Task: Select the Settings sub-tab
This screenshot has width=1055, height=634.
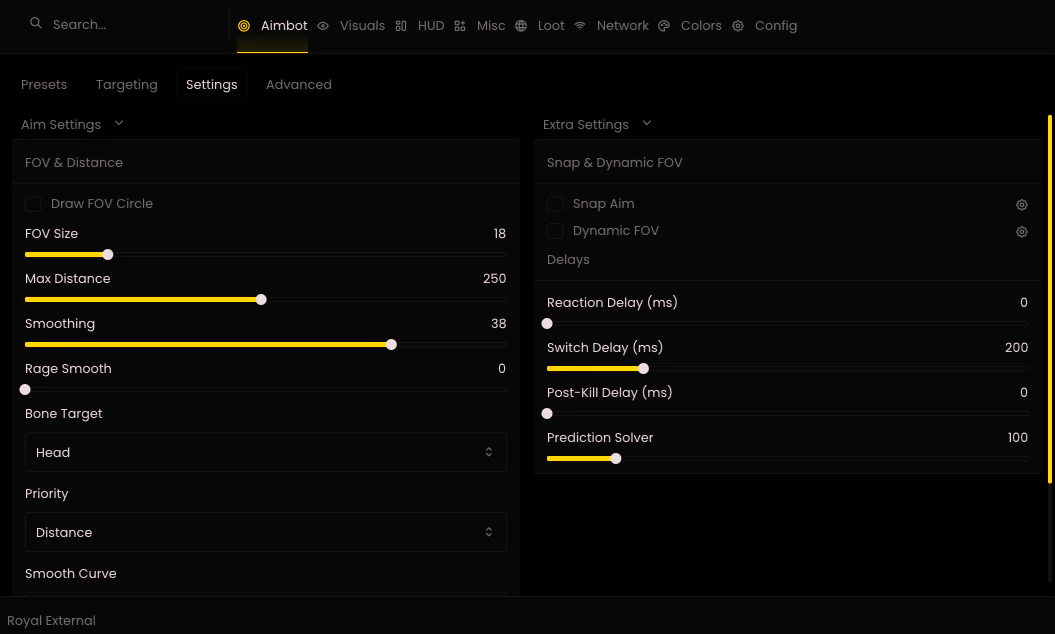Action: [211, 85]
